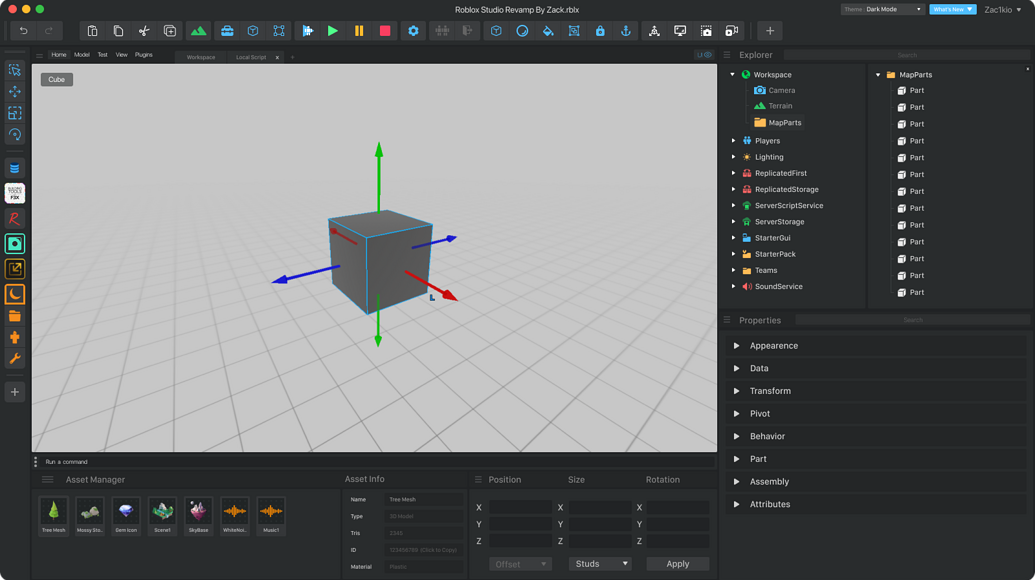Switch to the Model tab
The image size is (1035, 580).
click(81, 55)
